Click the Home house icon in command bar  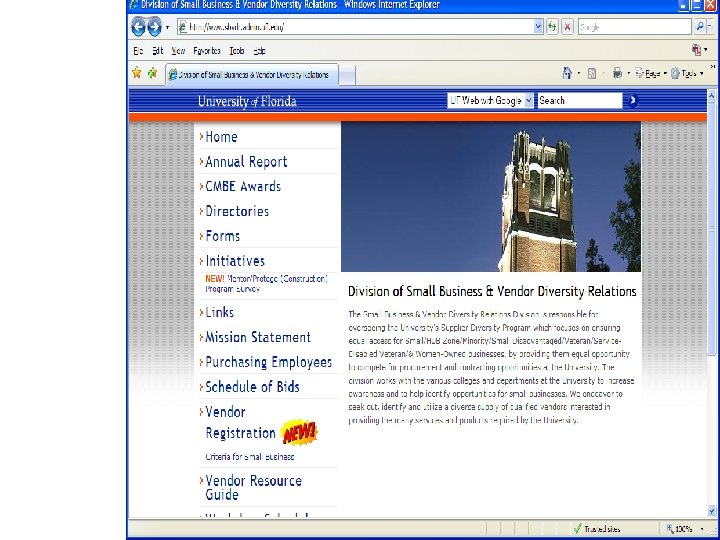(568, 73)
